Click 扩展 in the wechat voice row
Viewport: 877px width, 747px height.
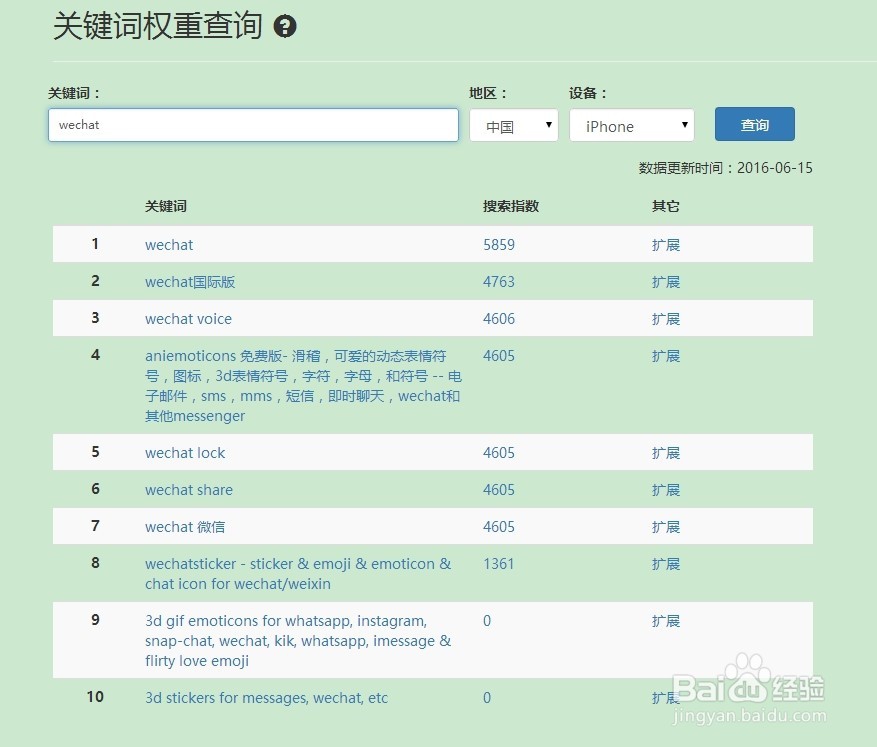click(x=666, y=319)
